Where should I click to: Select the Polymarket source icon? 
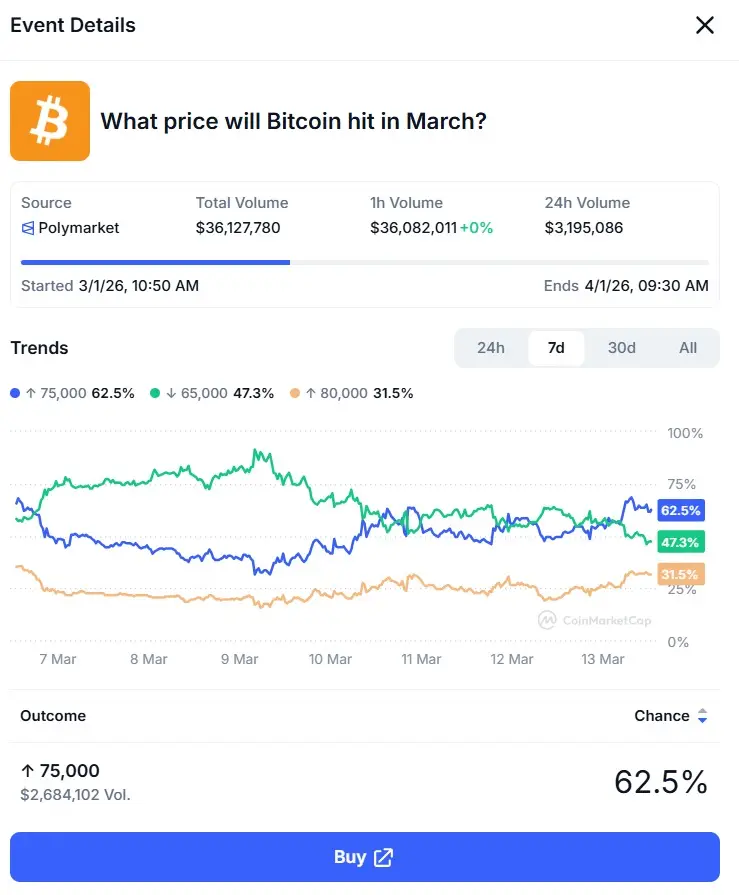pos(29,227)
